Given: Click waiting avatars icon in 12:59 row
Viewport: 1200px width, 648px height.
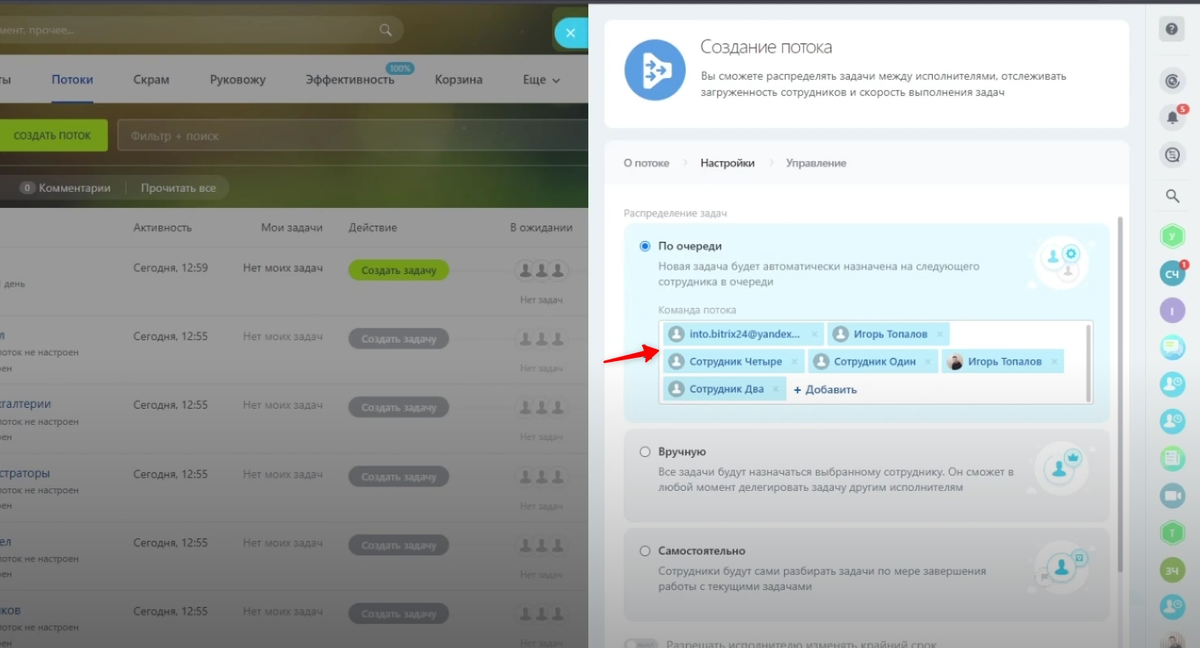Looking at the screenshot, I should coord(541,270).
